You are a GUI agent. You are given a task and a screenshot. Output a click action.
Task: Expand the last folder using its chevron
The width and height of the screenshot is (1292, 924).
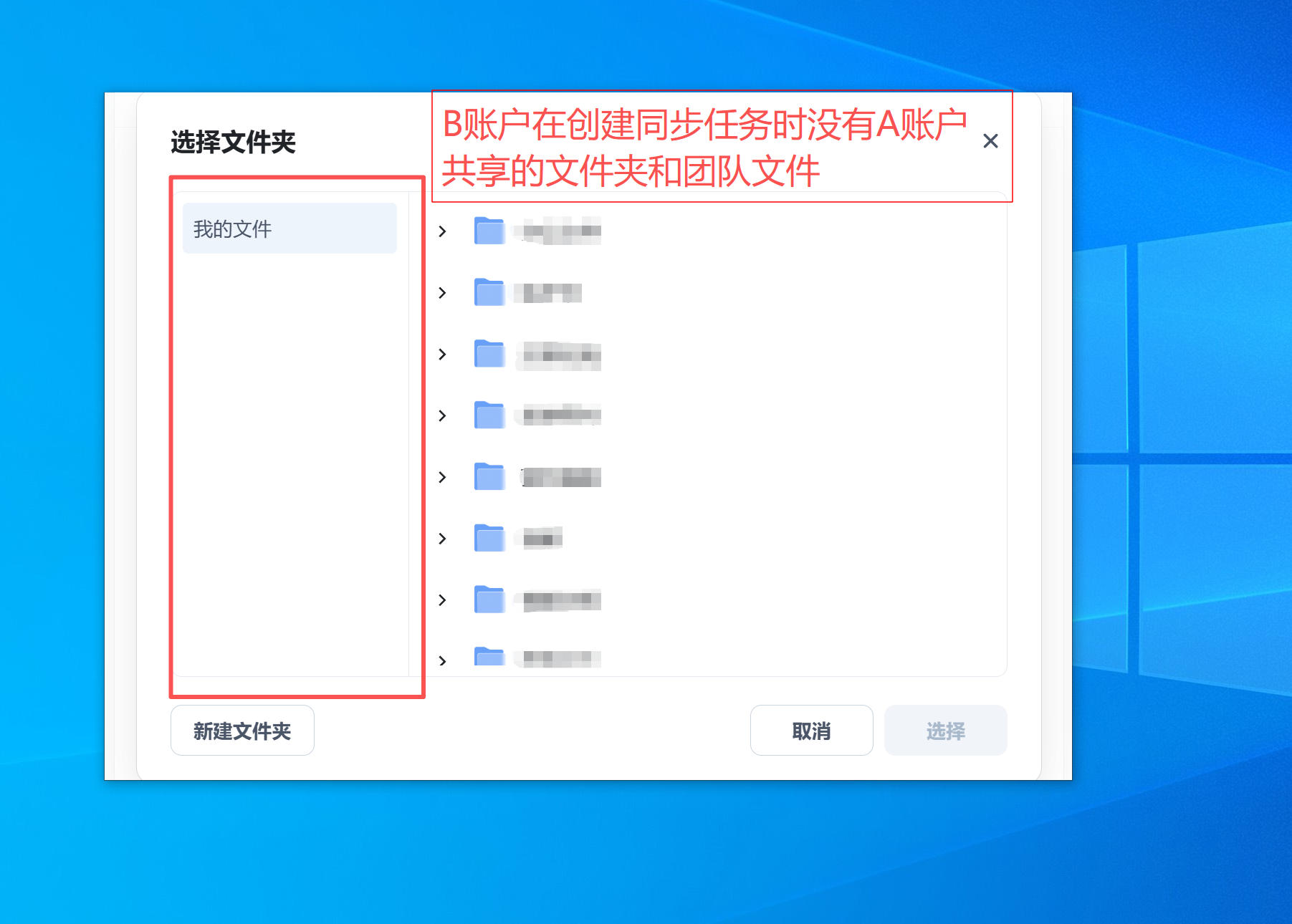(x=443, y=659)
